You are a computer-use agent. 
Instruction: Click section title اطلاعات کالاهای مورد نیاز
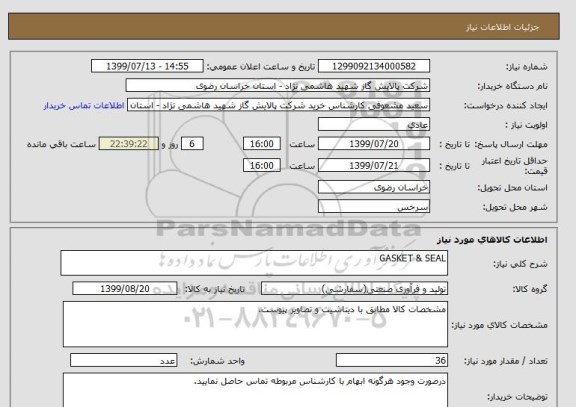click(x=492, y=240)
